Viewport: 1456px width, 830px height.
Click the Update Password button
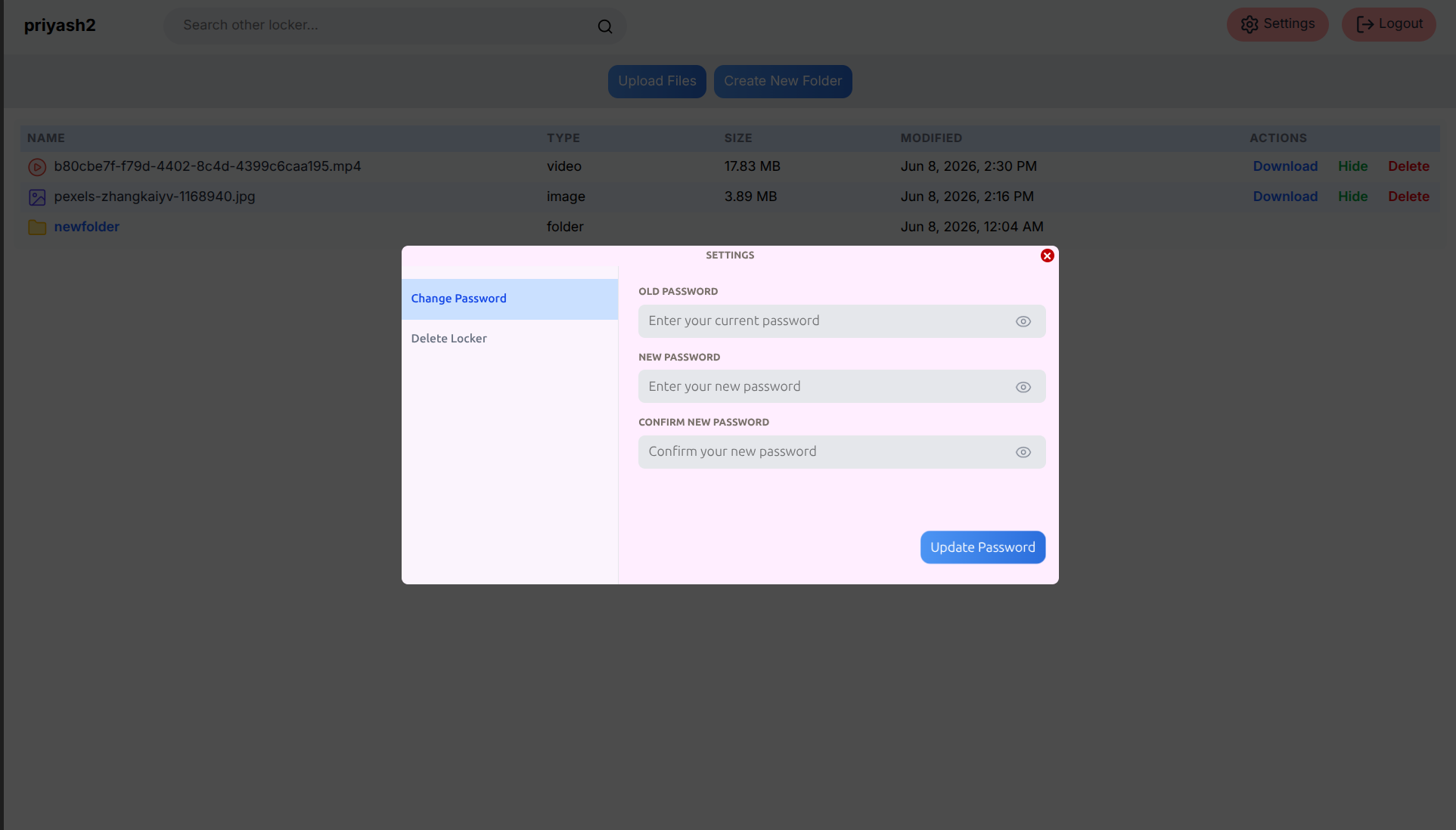(983, 547)
